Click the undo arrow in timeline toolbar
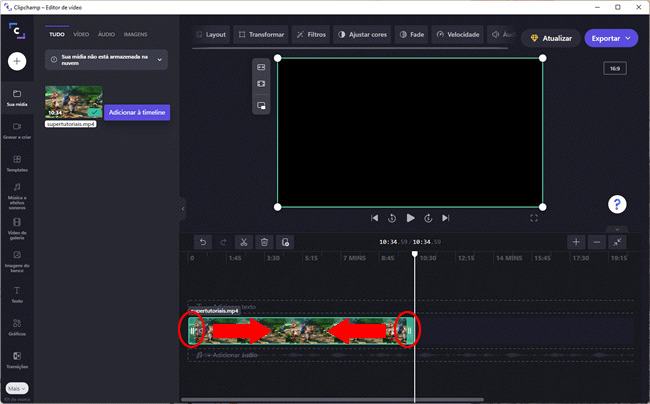Viewport: 650px width, 404px height. click(x=202, y=242)
